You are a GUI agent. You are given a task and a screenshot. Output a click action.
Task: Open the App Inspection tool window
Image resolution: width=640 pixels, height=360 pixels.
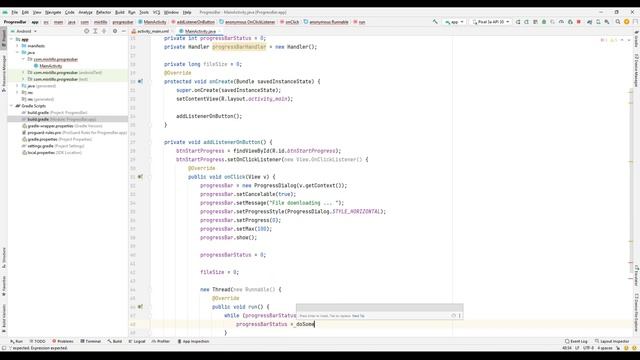193,341
